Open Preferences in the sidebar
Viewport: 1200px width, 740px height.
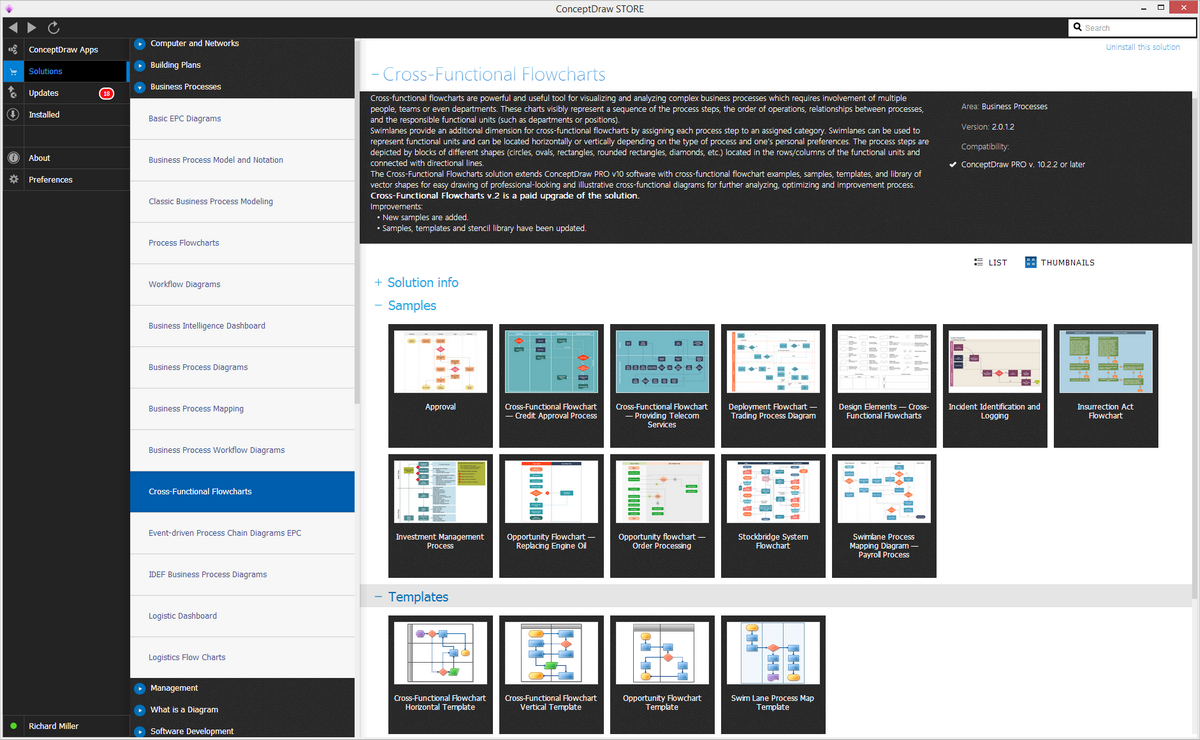click(x=51, y=180)
